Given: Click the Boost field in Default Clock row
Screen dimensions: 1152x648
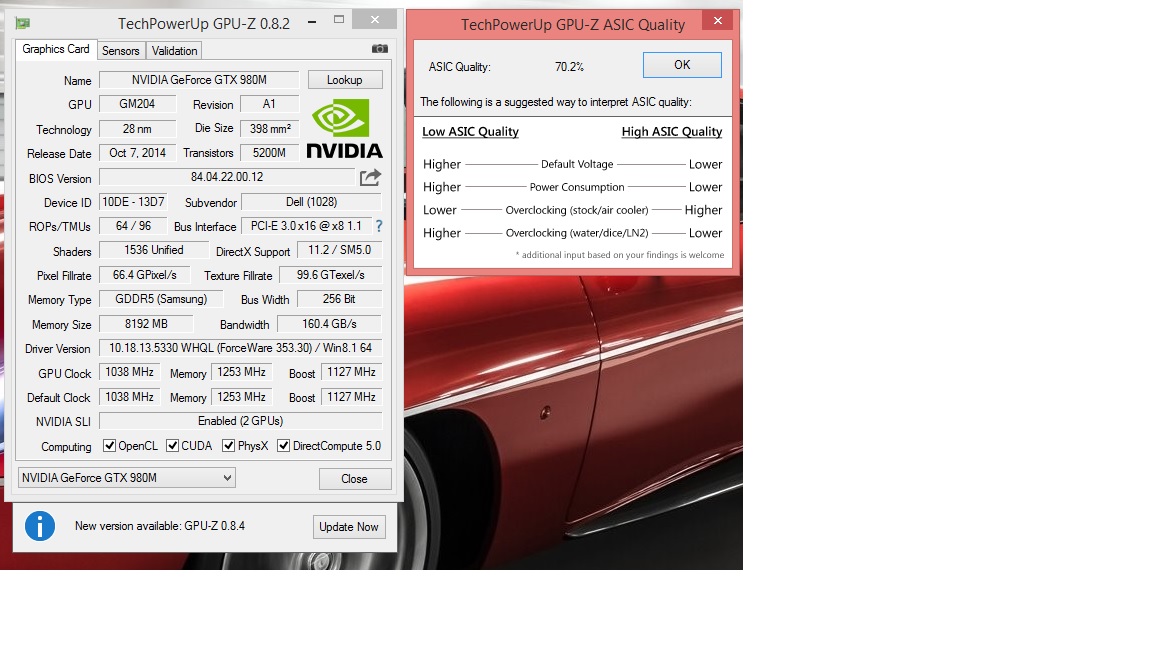Looking at the screenshot, I should 351,397.
